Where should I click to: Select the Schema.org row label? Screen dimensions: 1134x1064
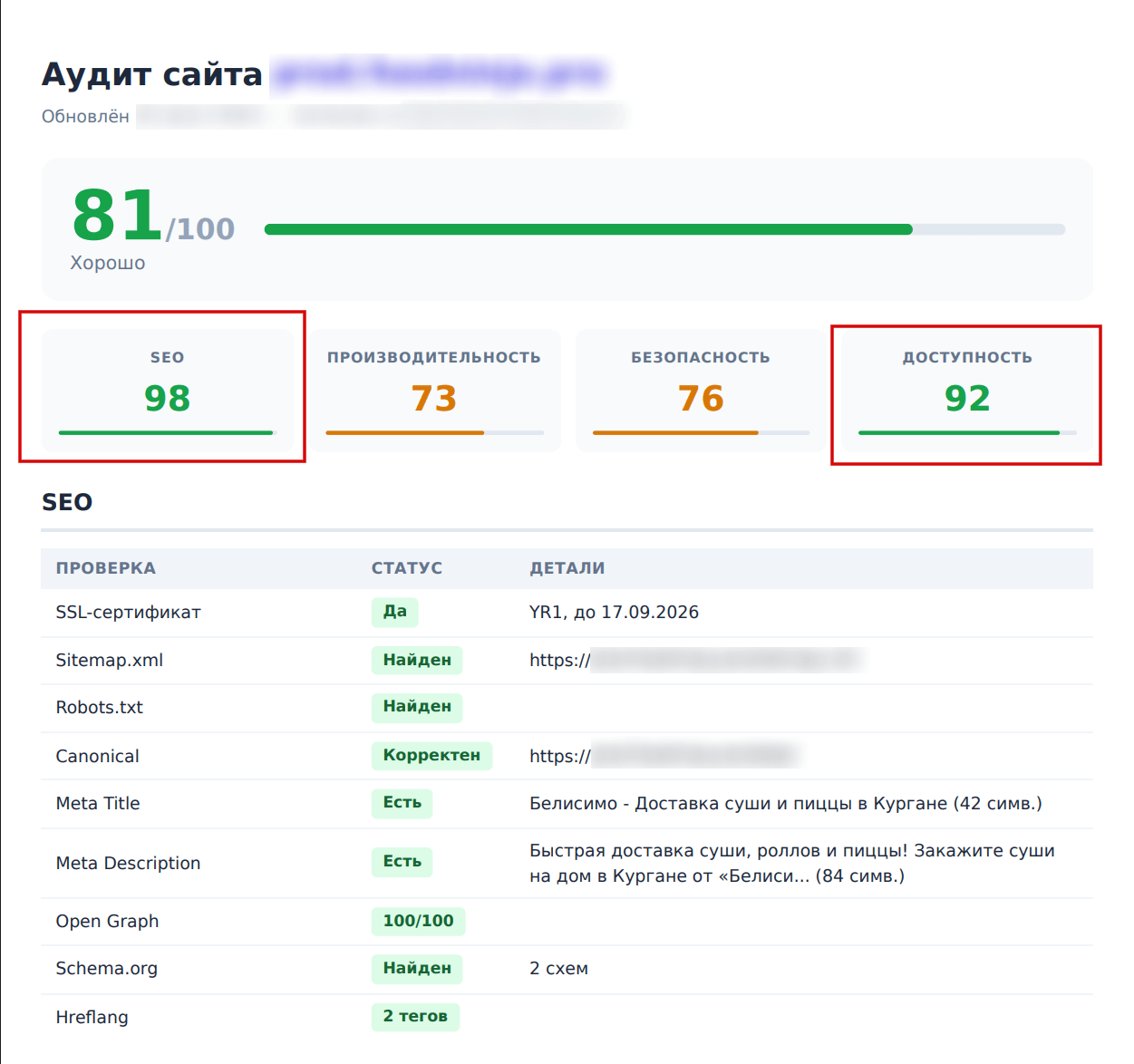106,968
